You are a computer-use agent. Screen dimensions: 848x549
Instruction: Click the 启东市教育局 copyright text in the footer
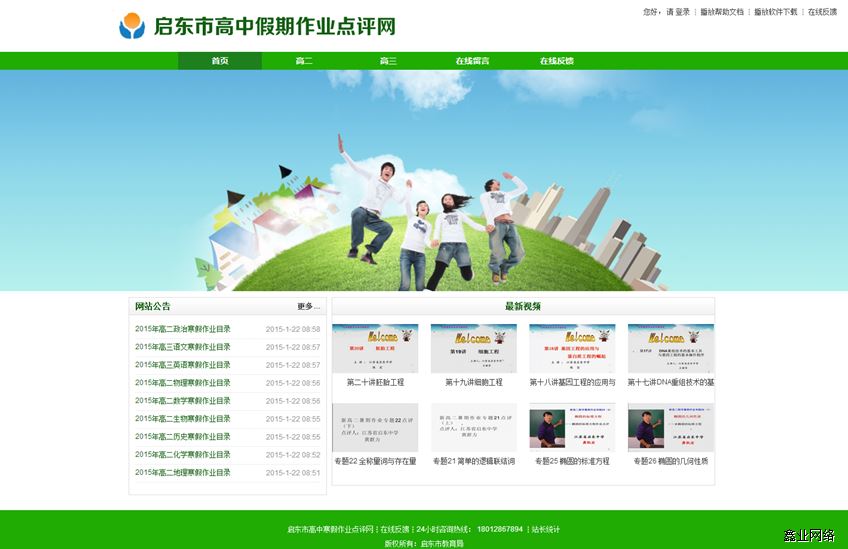click(442, 544)
